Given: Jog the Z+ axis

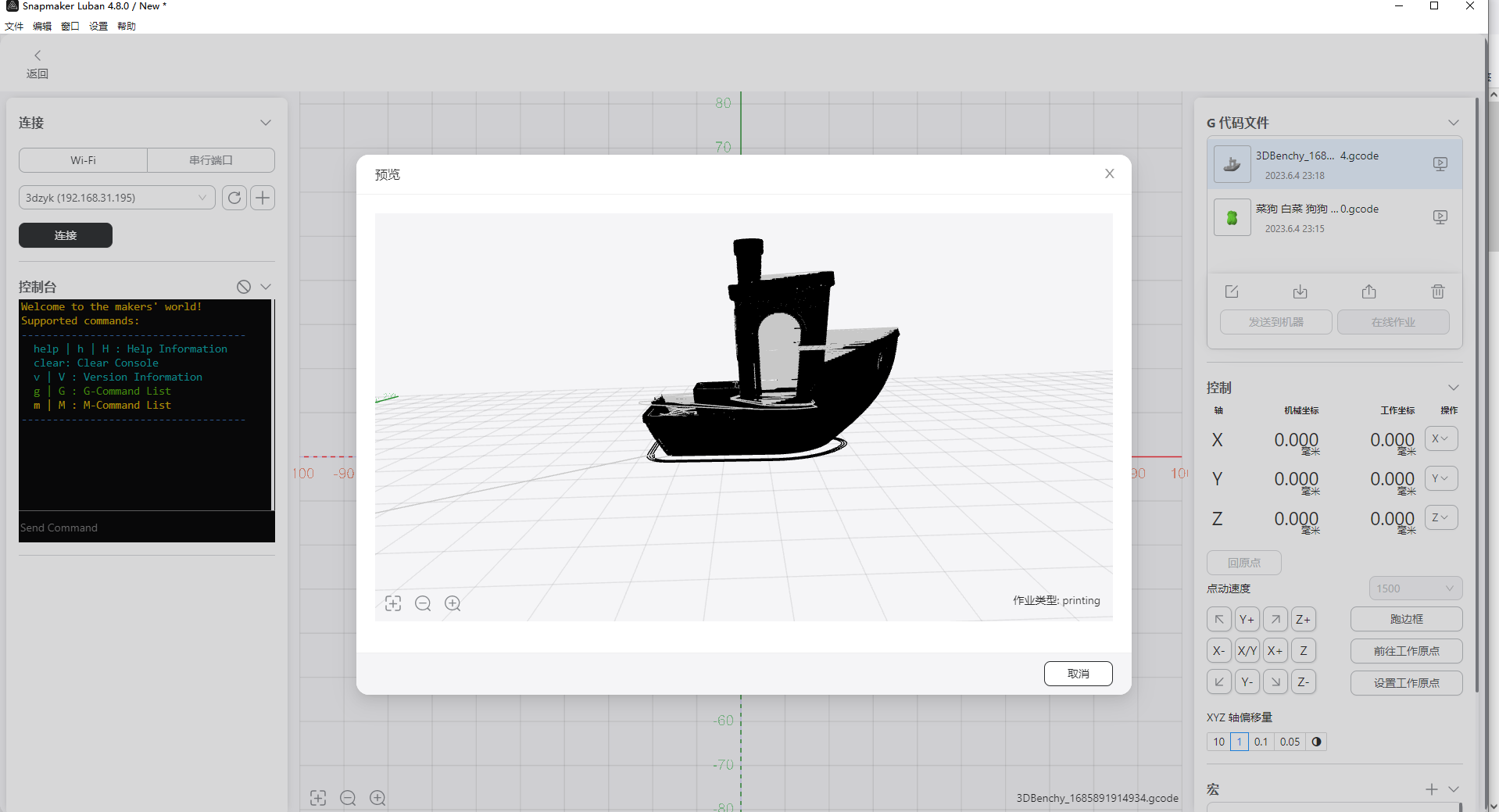Looking at the screenshot, I should [x=1304, y=619].
